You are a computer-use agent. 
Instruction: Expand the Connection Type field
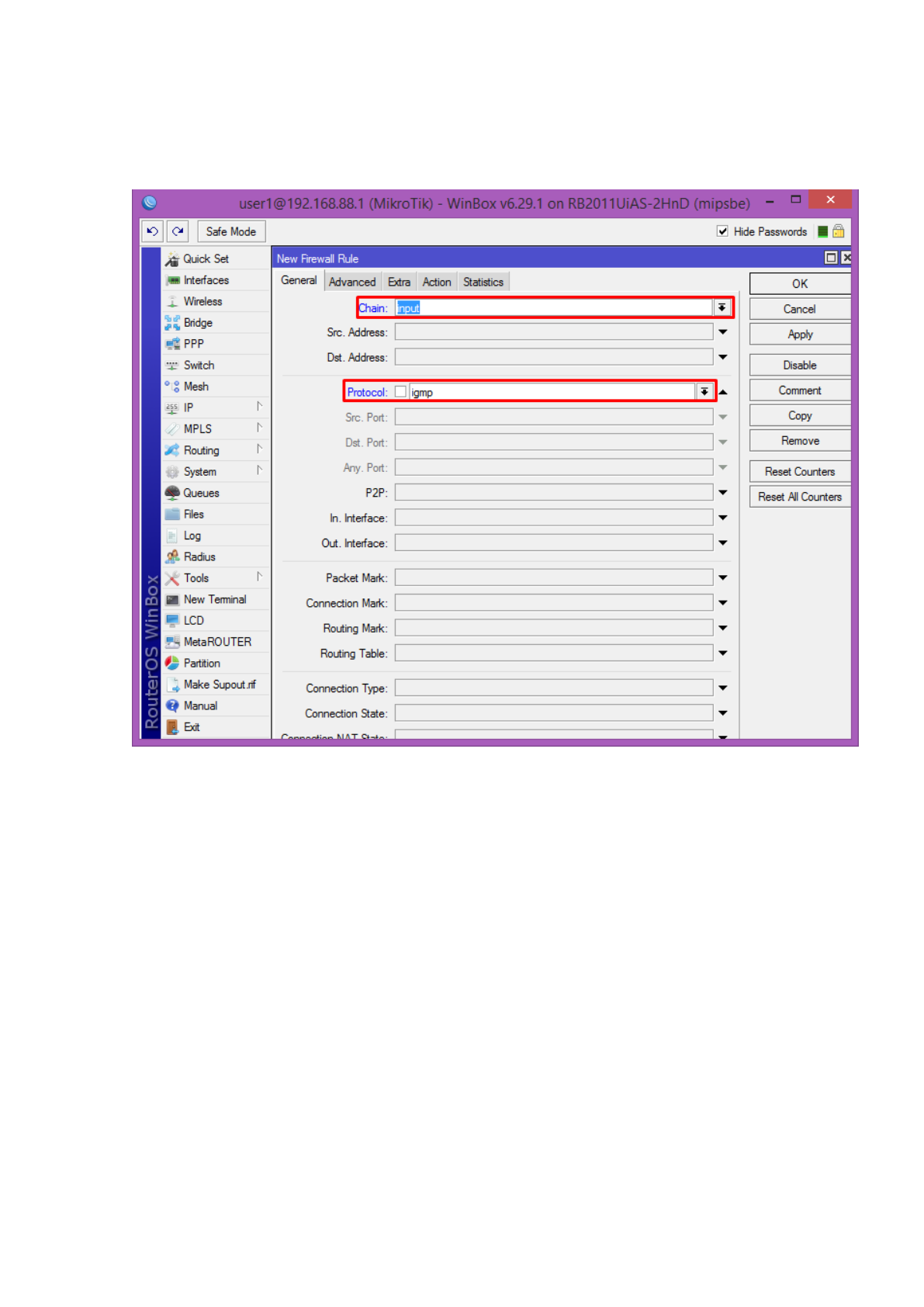pyautogui.click(x=723, y=688)
